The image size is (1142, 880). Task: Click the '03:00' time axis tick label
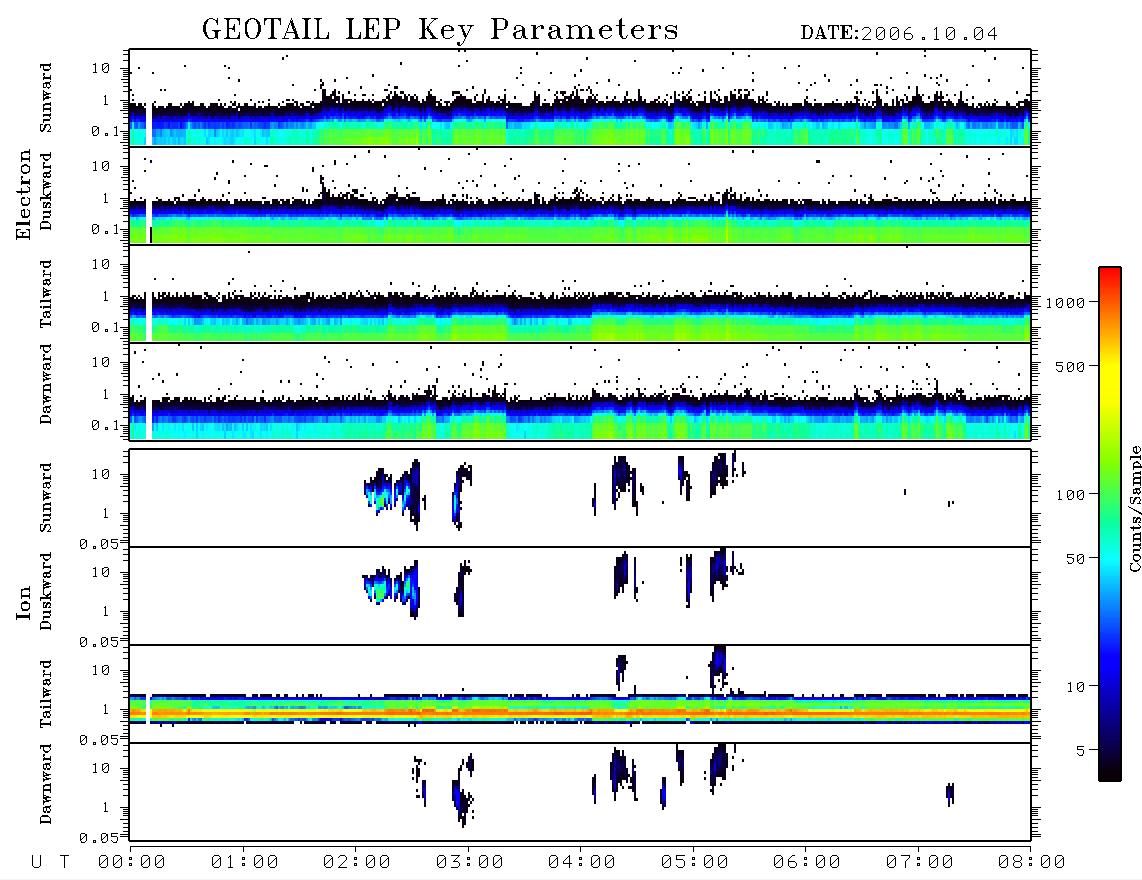pos(470,863)
